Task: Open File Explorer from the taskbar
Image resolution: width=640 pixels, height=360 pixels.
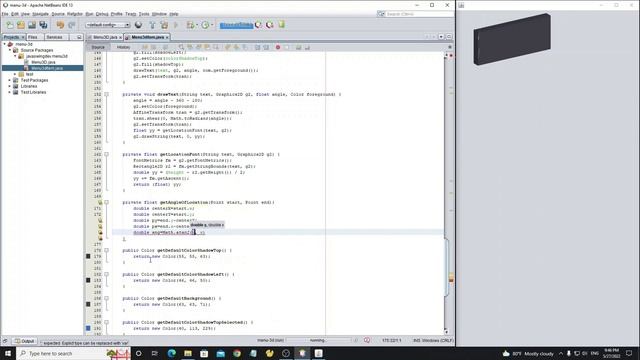Action: tap(188, 353)
